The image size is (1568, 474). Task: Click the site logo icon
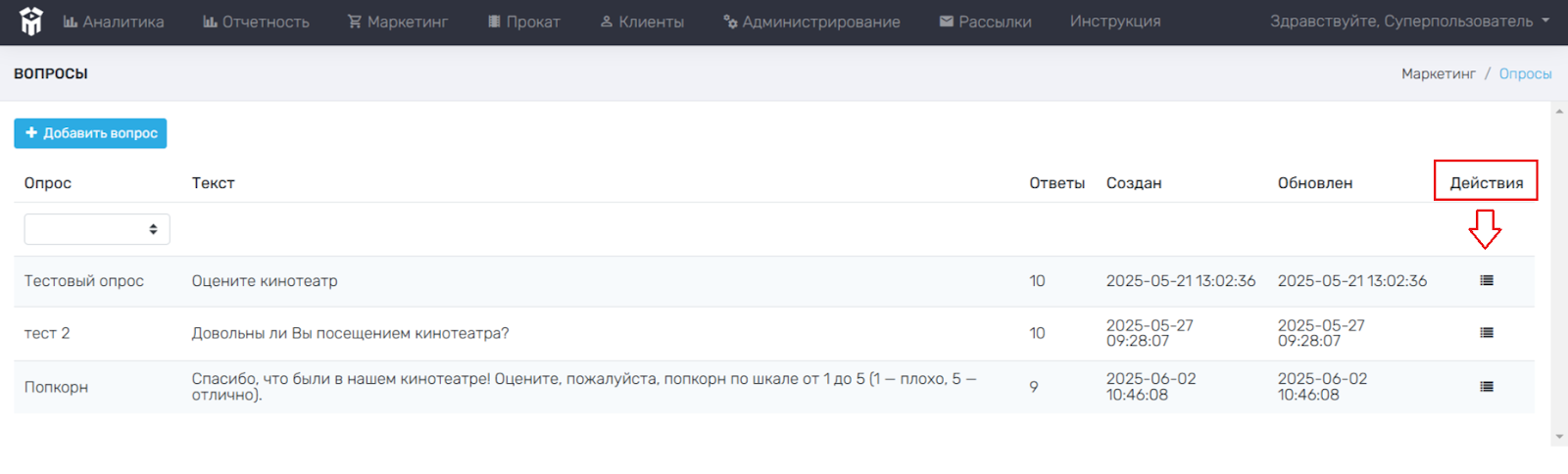(31, 22)
